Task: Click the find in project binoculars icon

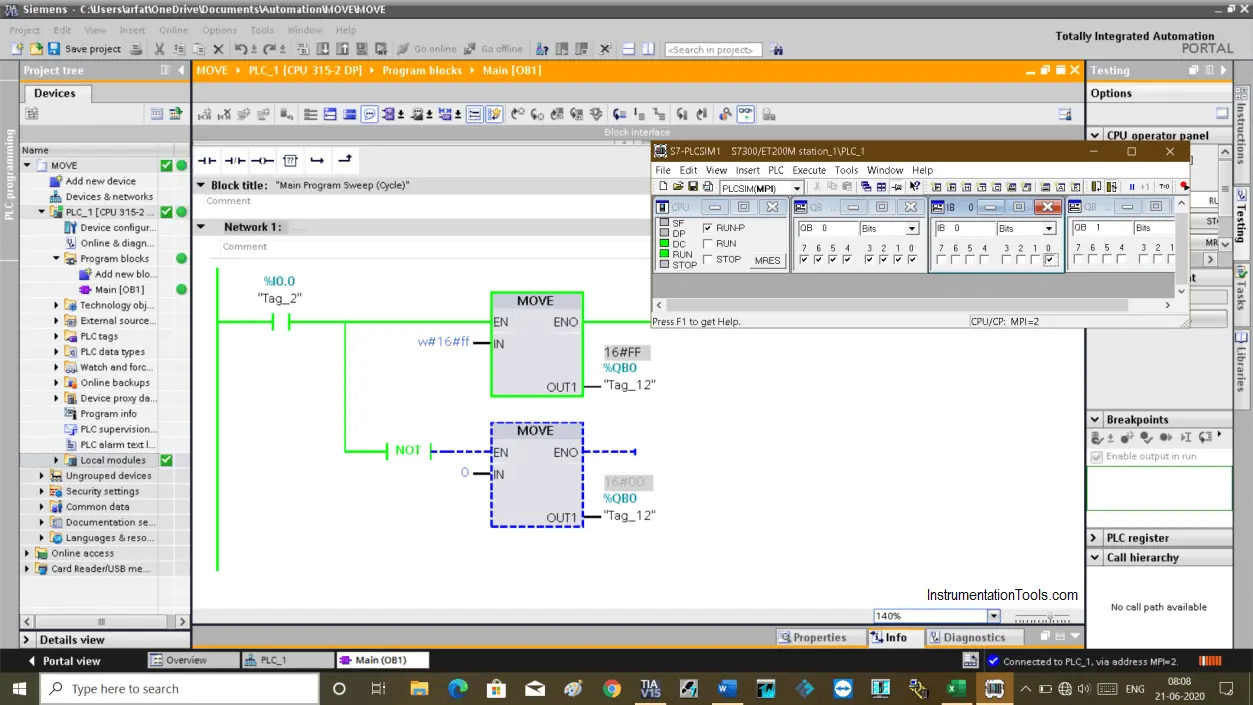Action: (x=777, y=49)
